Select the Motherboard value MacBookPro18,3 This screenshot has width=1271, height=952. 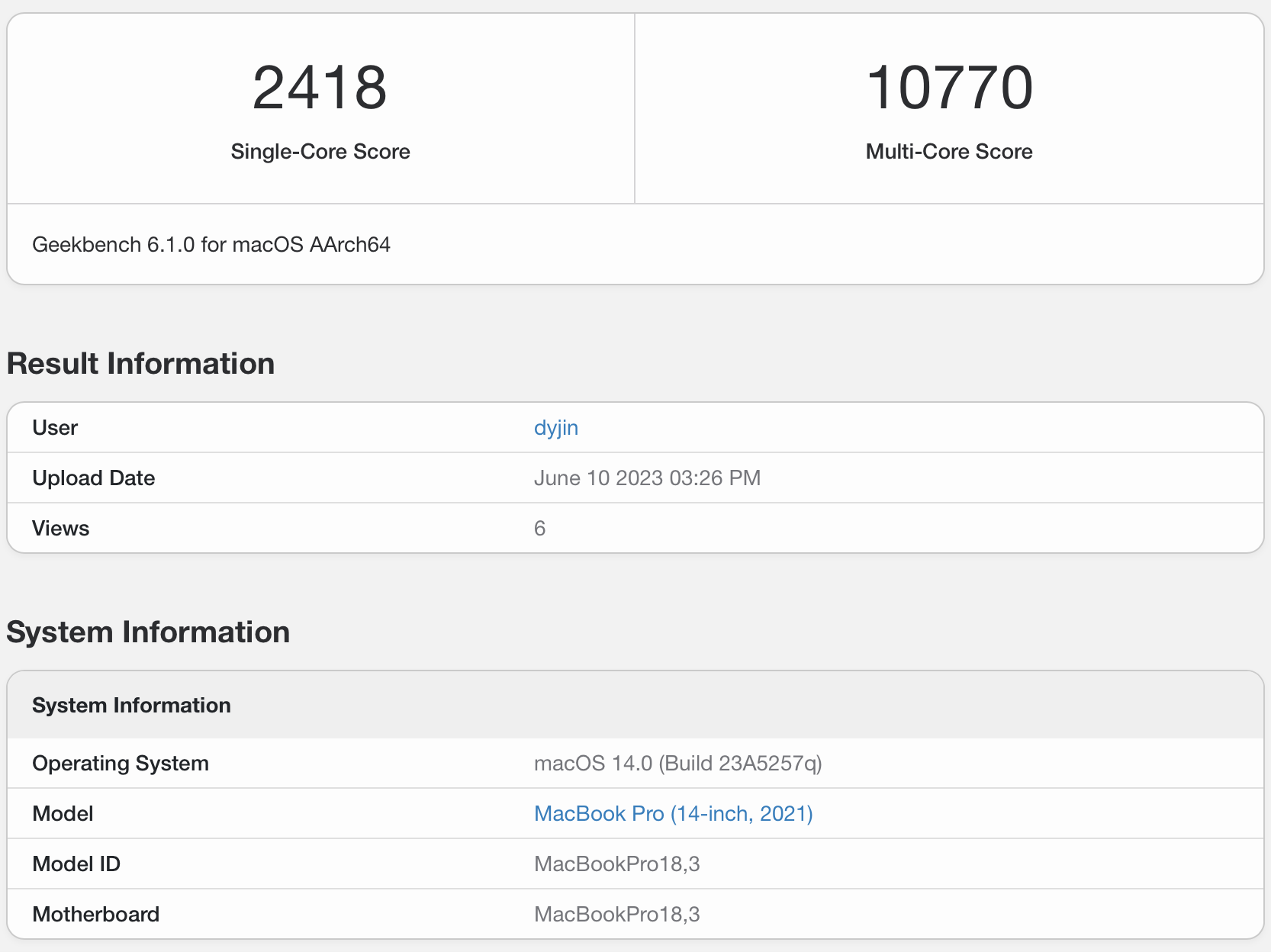[617, 915]
